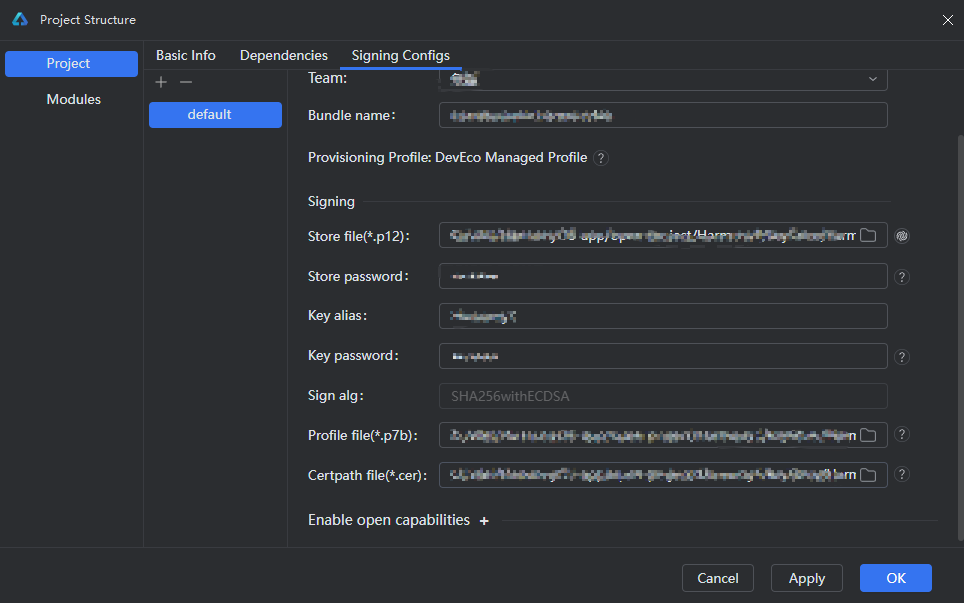Open help icon next to Key password
Viewport: 964px width, 603px height.
tap(902, 357)
